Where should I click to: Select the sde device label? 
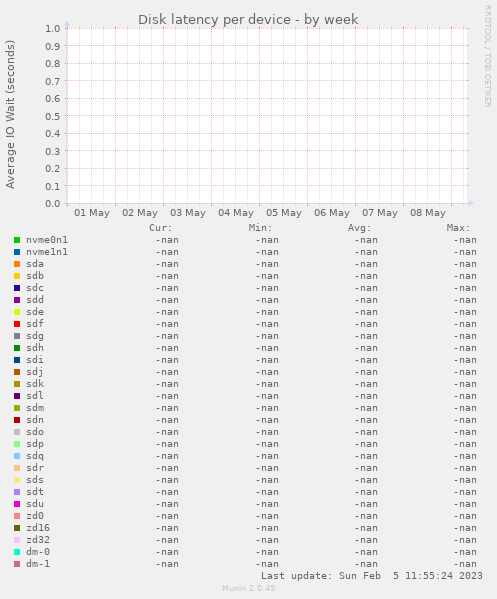pyautogui.click(x=35, y=312)
